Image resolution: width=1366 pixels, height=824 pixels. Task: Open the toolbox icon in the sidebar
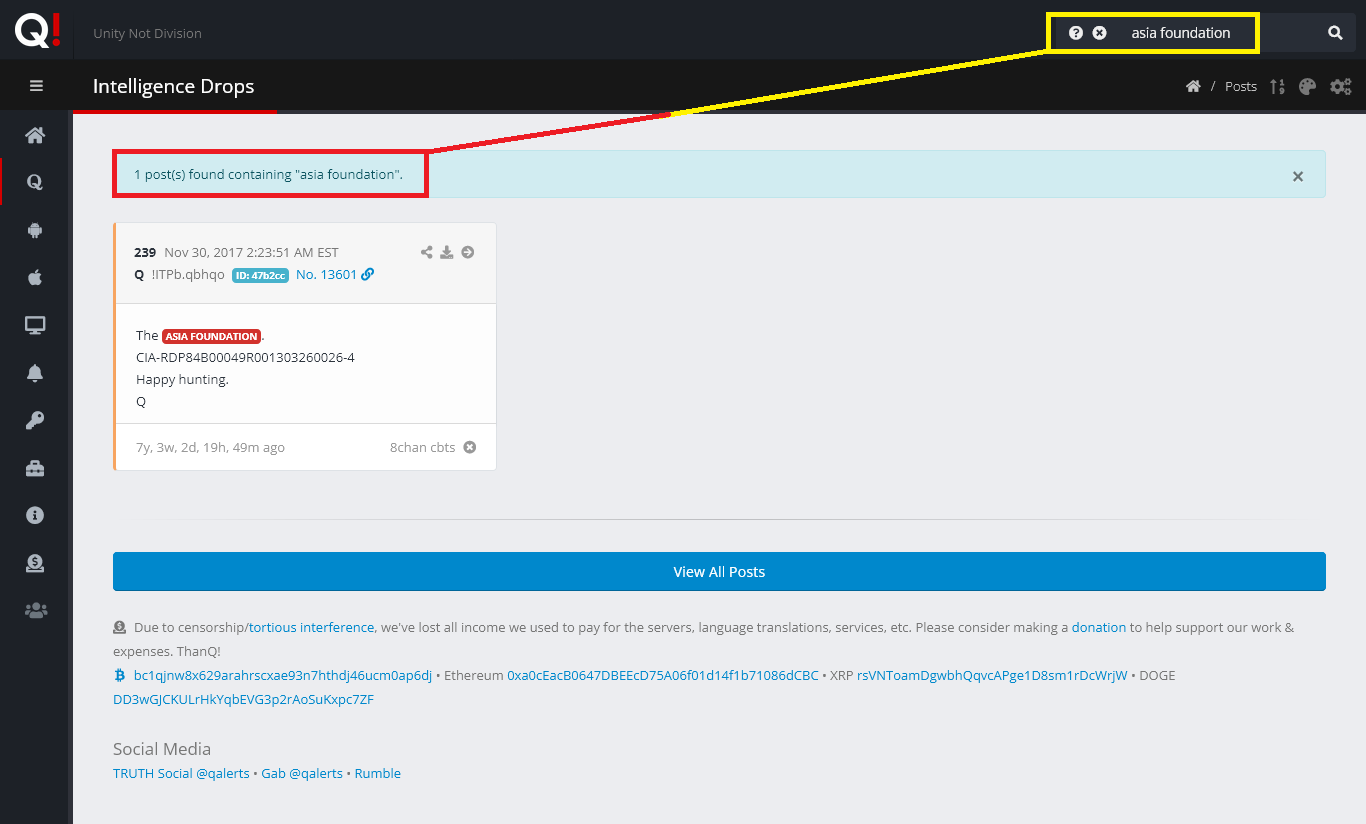[x=35, y=468]
